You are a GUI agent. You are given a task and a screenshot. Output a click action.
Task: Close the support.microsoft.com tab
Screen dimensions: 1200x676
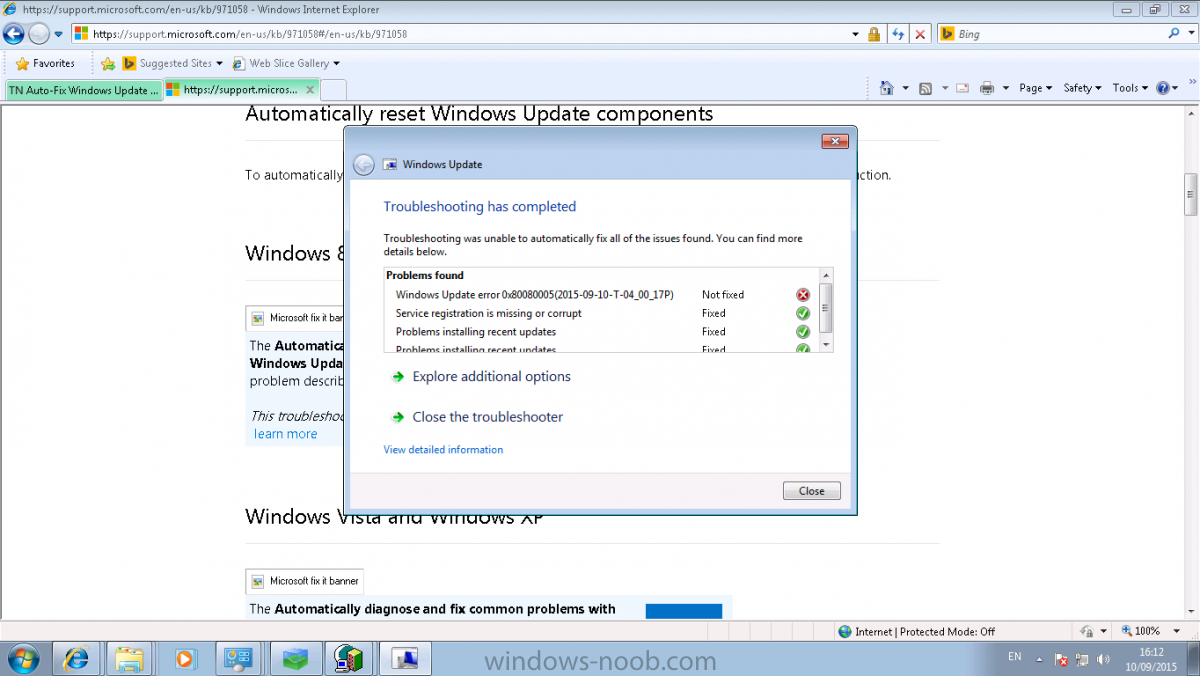pyautogui.click(x=310, y=89)
